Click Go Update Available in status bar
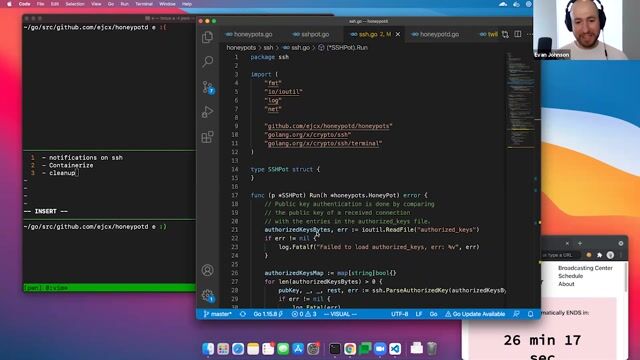 (x=475, y=314)
